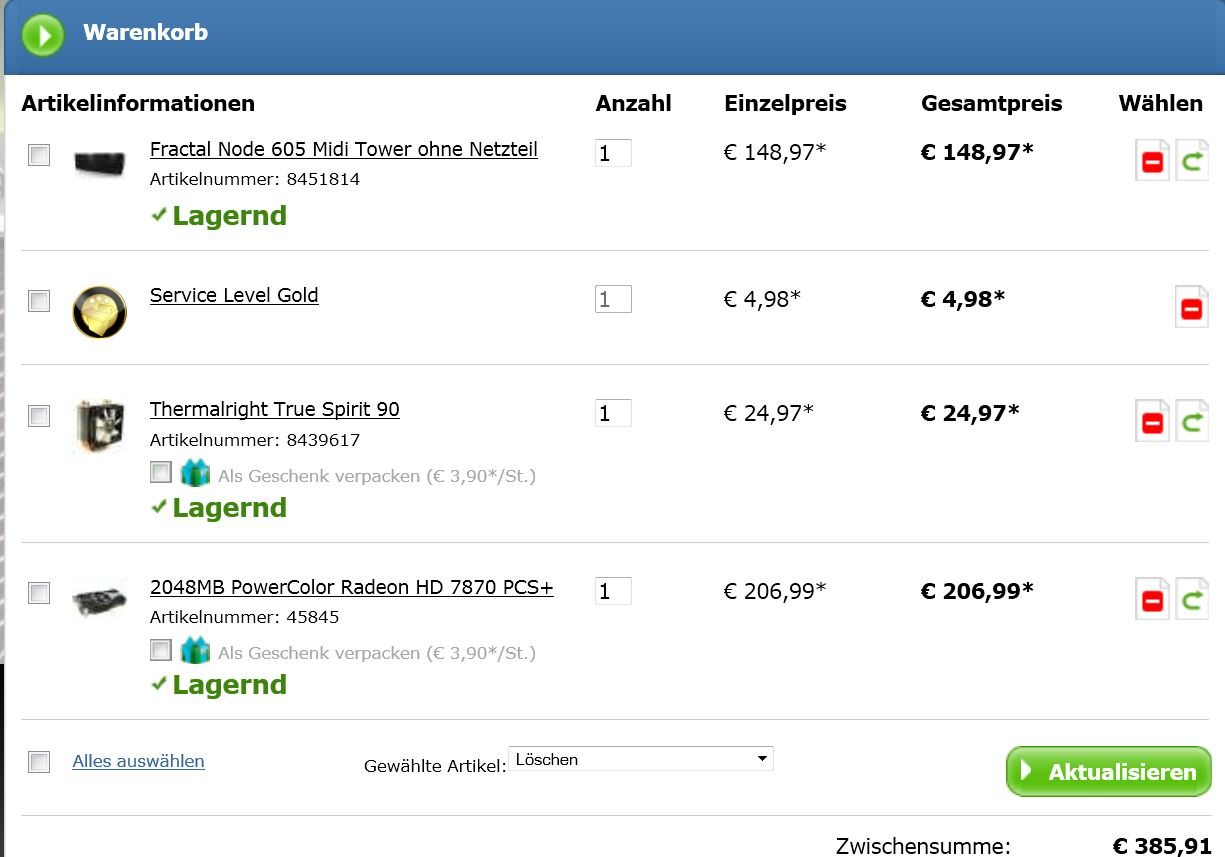Click the Radeon graphics card thumbnail
1225x857 pixels.
(99, 599)
